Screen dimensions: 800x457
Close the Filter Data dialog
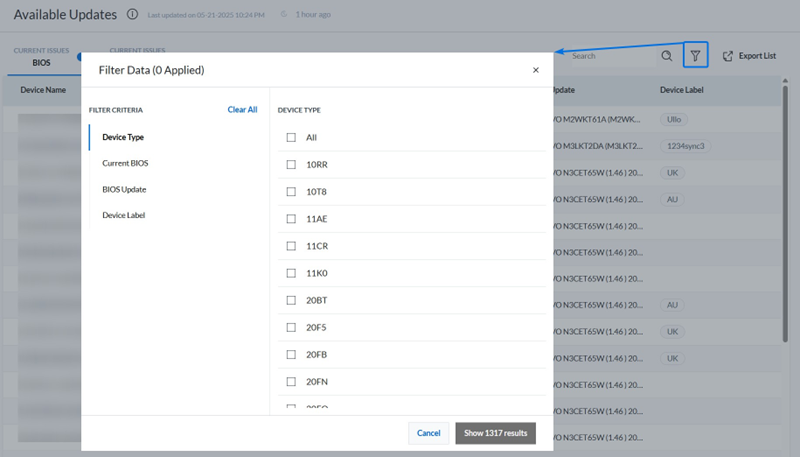click(536, 70)
